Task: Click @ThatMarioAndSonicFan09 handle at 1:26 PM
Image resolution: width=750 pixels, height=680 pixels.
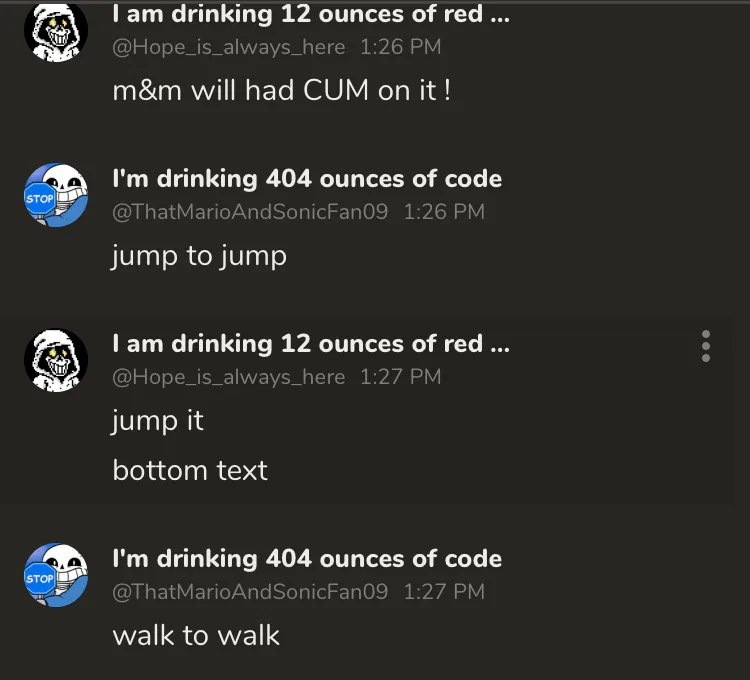Action: 250,211
